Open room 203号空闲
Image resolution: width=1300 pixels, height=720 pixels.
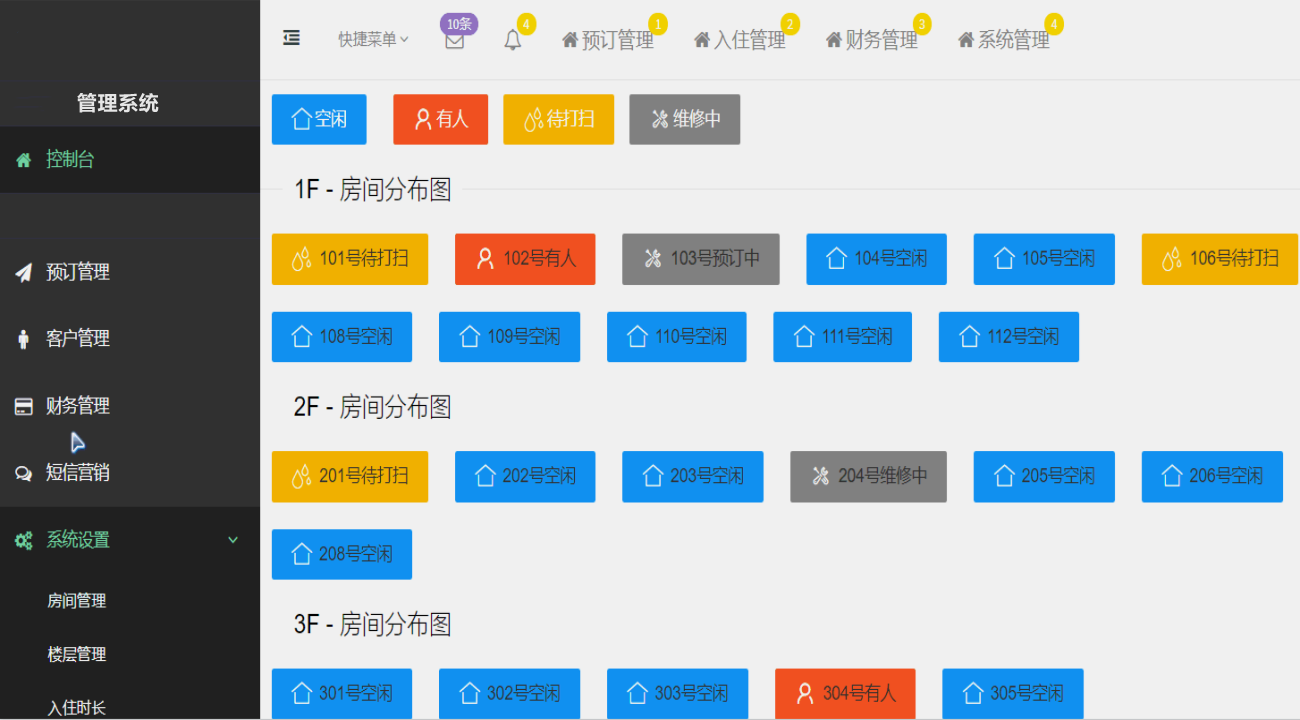point(693,476)
